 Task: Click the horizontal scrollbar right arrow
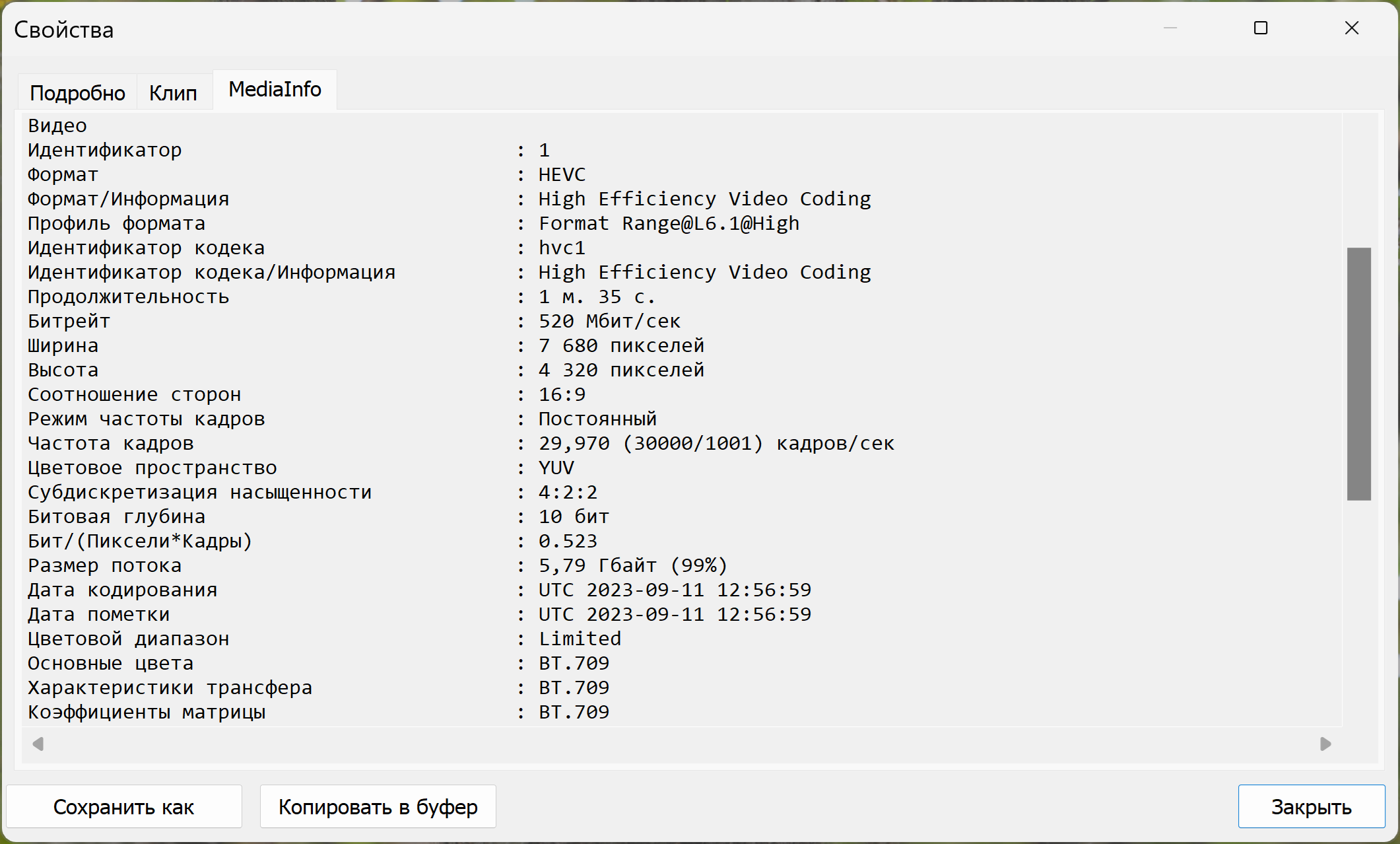1325,744
